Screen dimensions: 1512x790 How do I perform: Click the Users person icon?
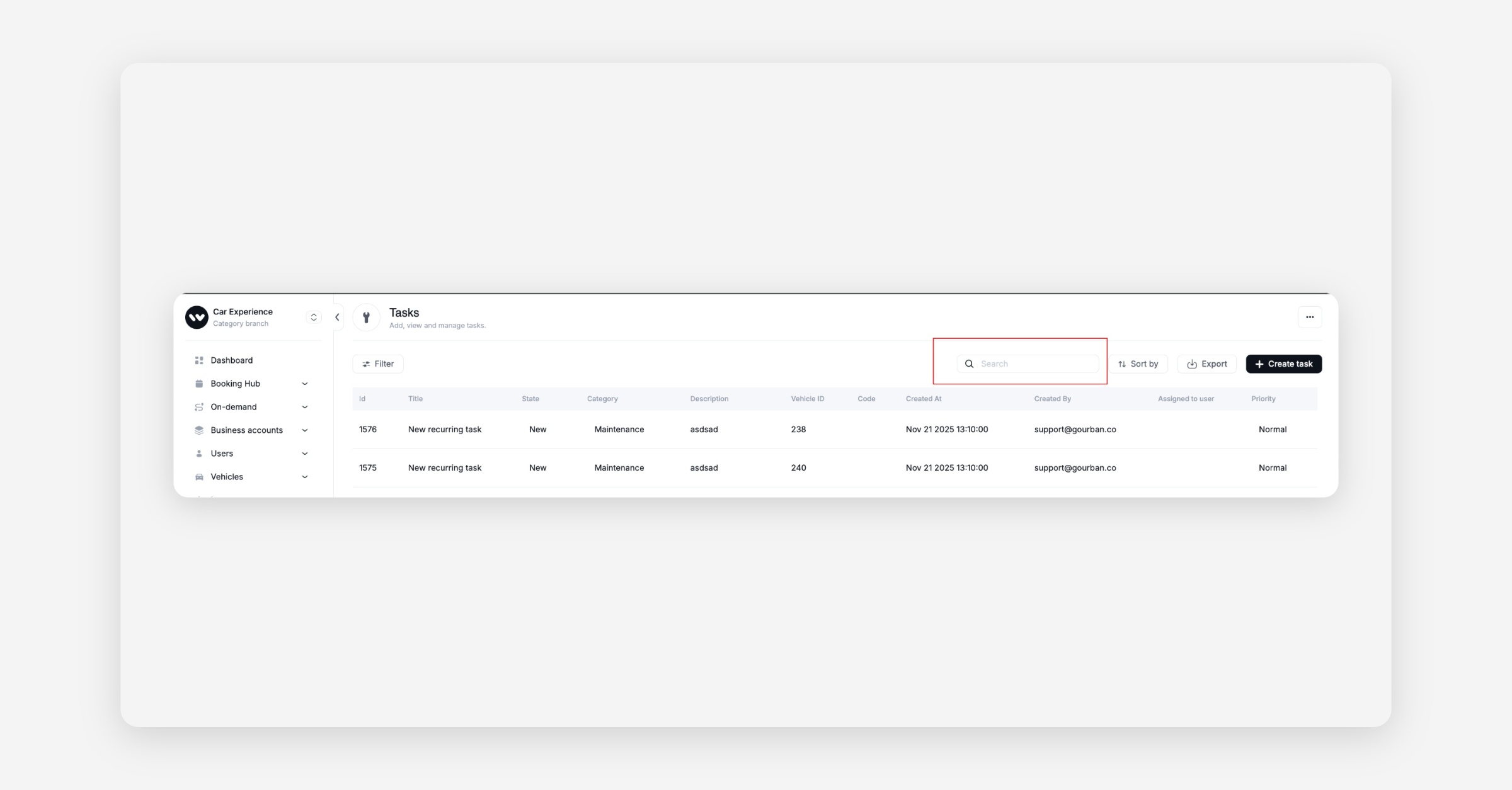click(199, 454)
